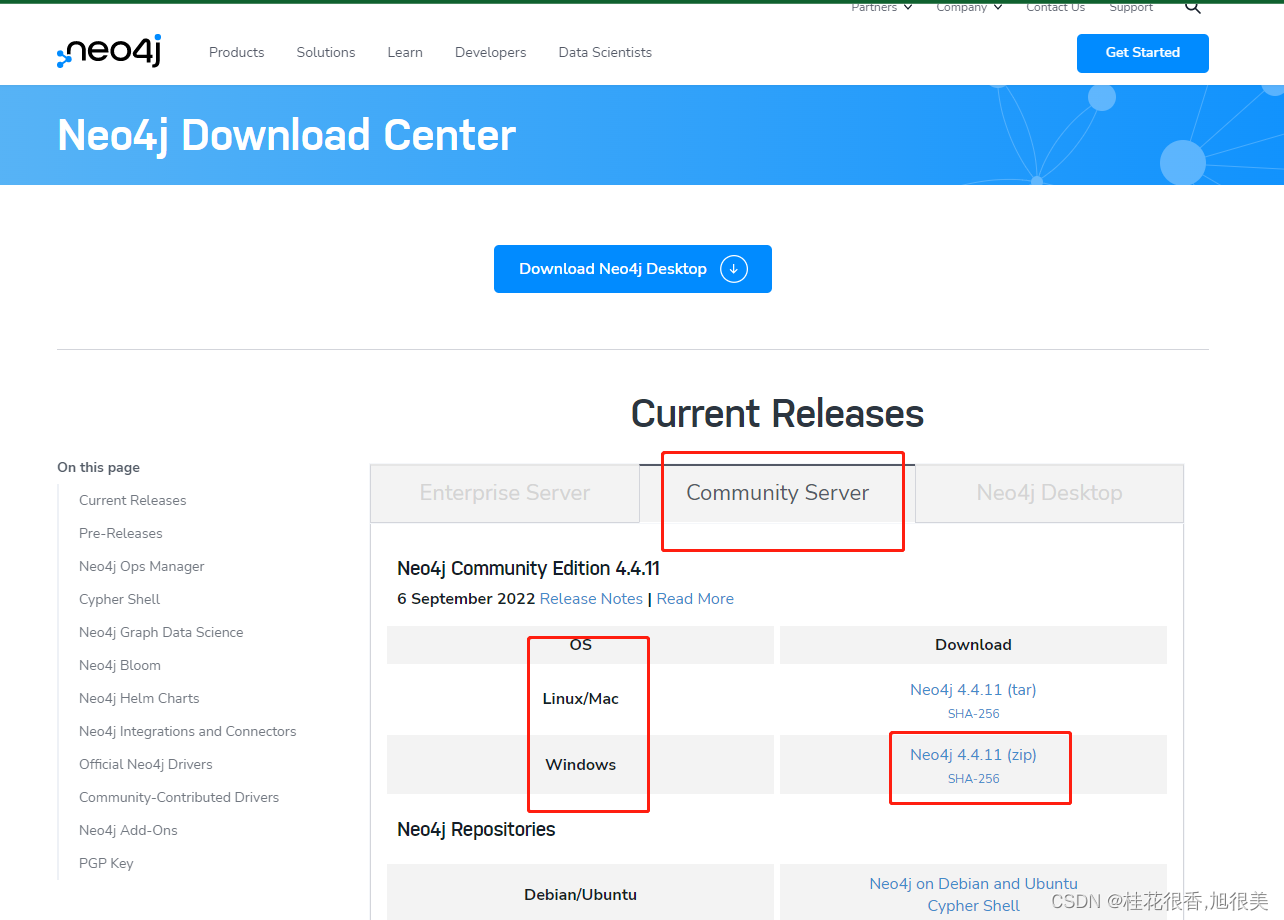Click the Windows OS cell

coord(581,765)
